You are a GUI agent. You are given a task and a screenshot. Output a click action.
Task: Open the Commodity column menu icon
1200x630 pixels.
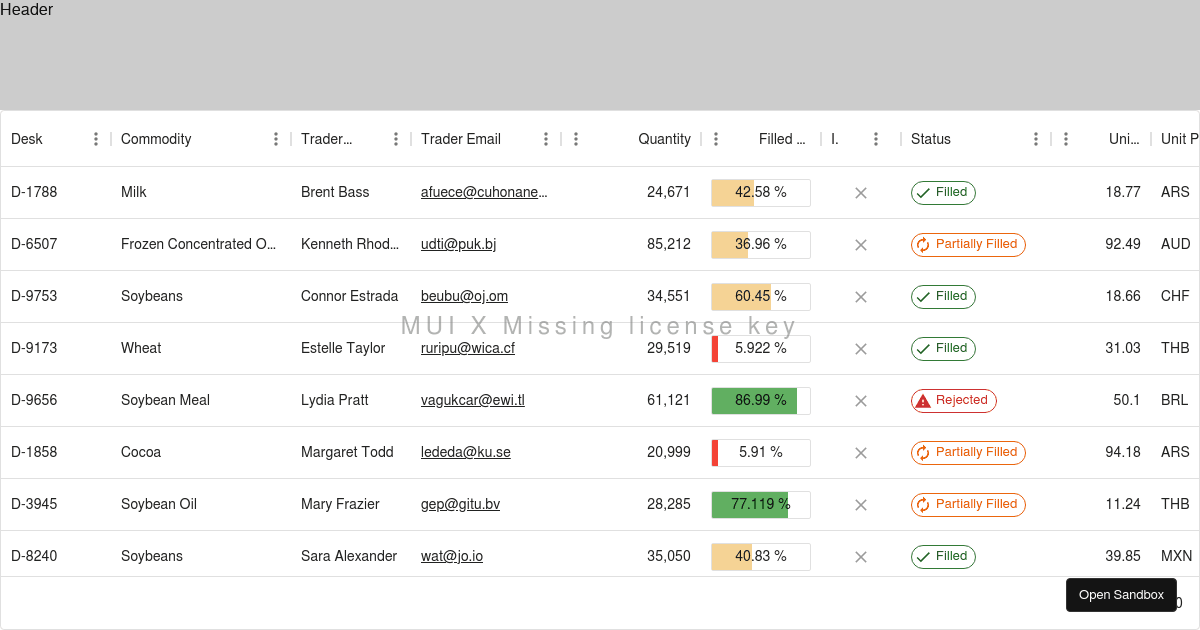[x=276, y=139]
